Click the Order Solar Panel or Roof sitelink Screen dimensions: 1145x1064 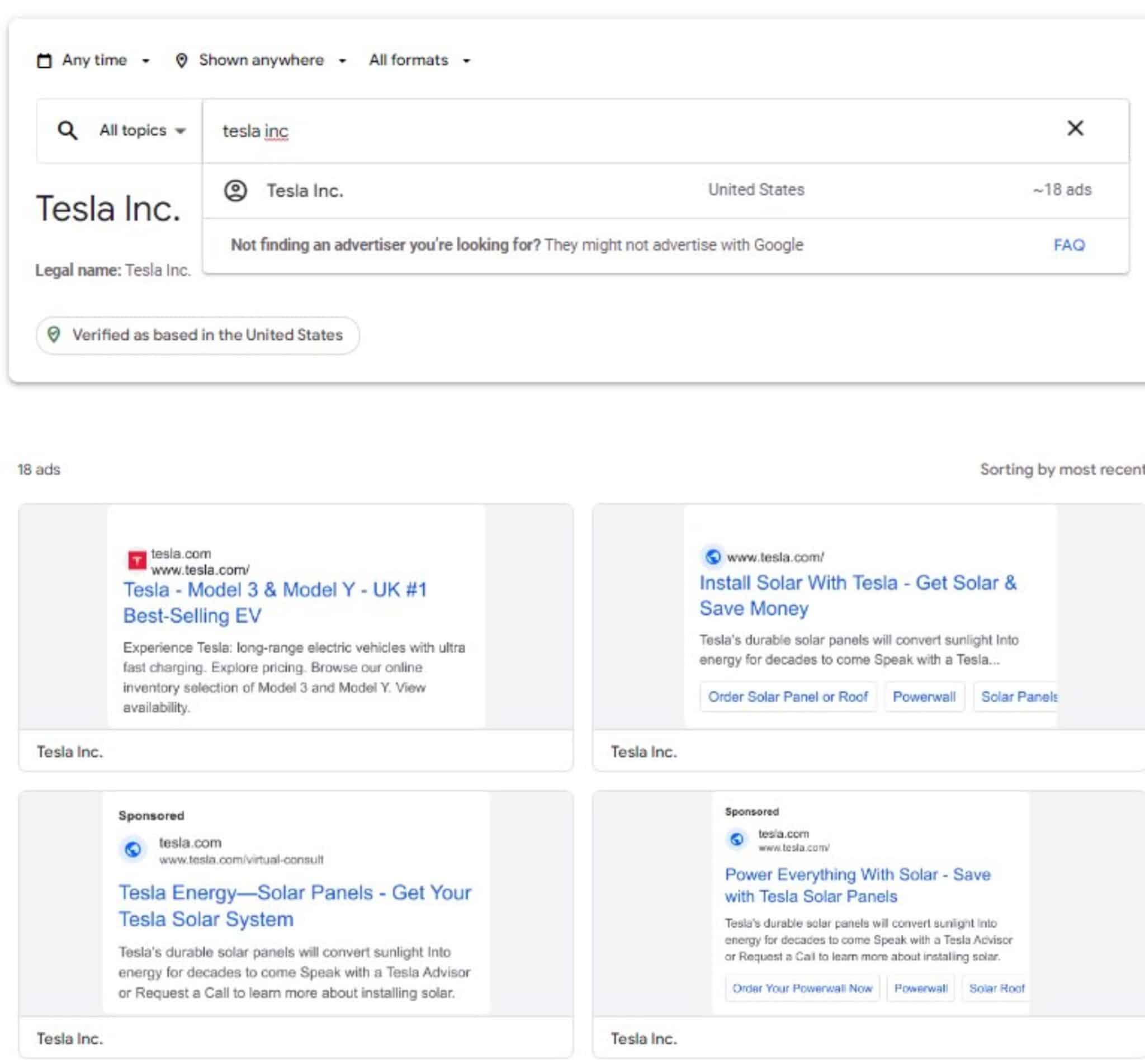(788, 697)
